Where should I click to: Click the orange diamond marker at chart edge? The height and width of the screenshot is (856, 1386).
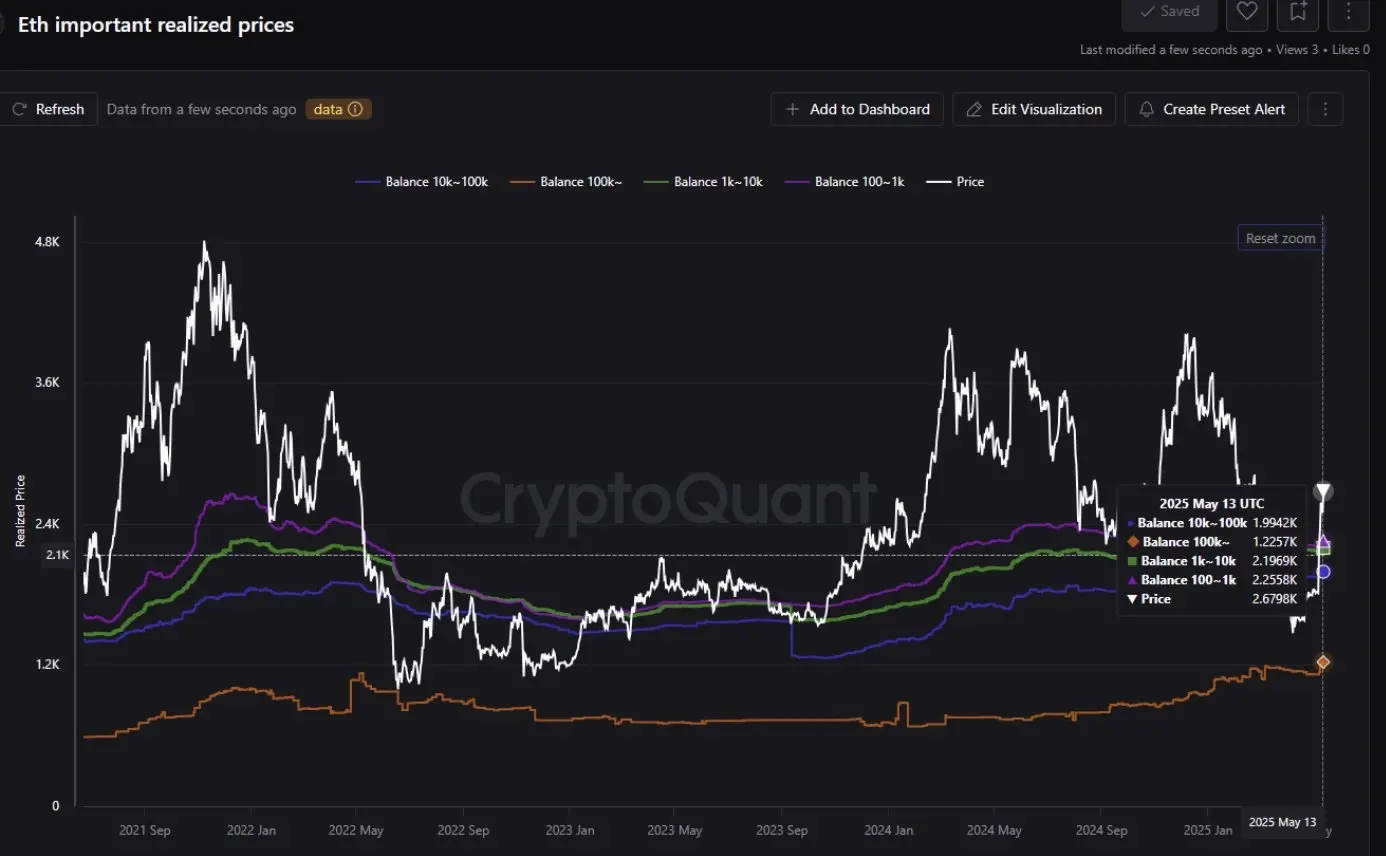[1322, 661]
